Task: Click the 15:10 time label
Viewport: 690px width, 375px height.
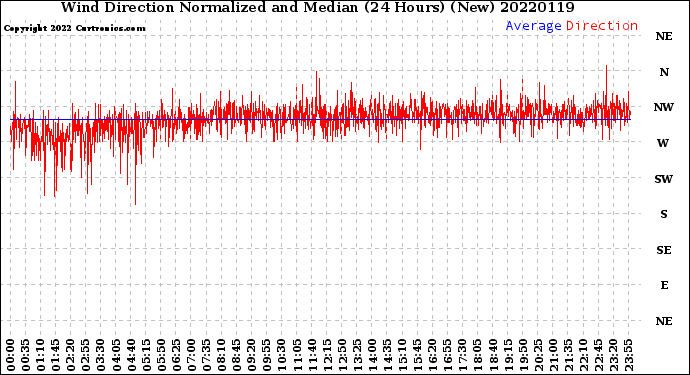Action: 402,355
